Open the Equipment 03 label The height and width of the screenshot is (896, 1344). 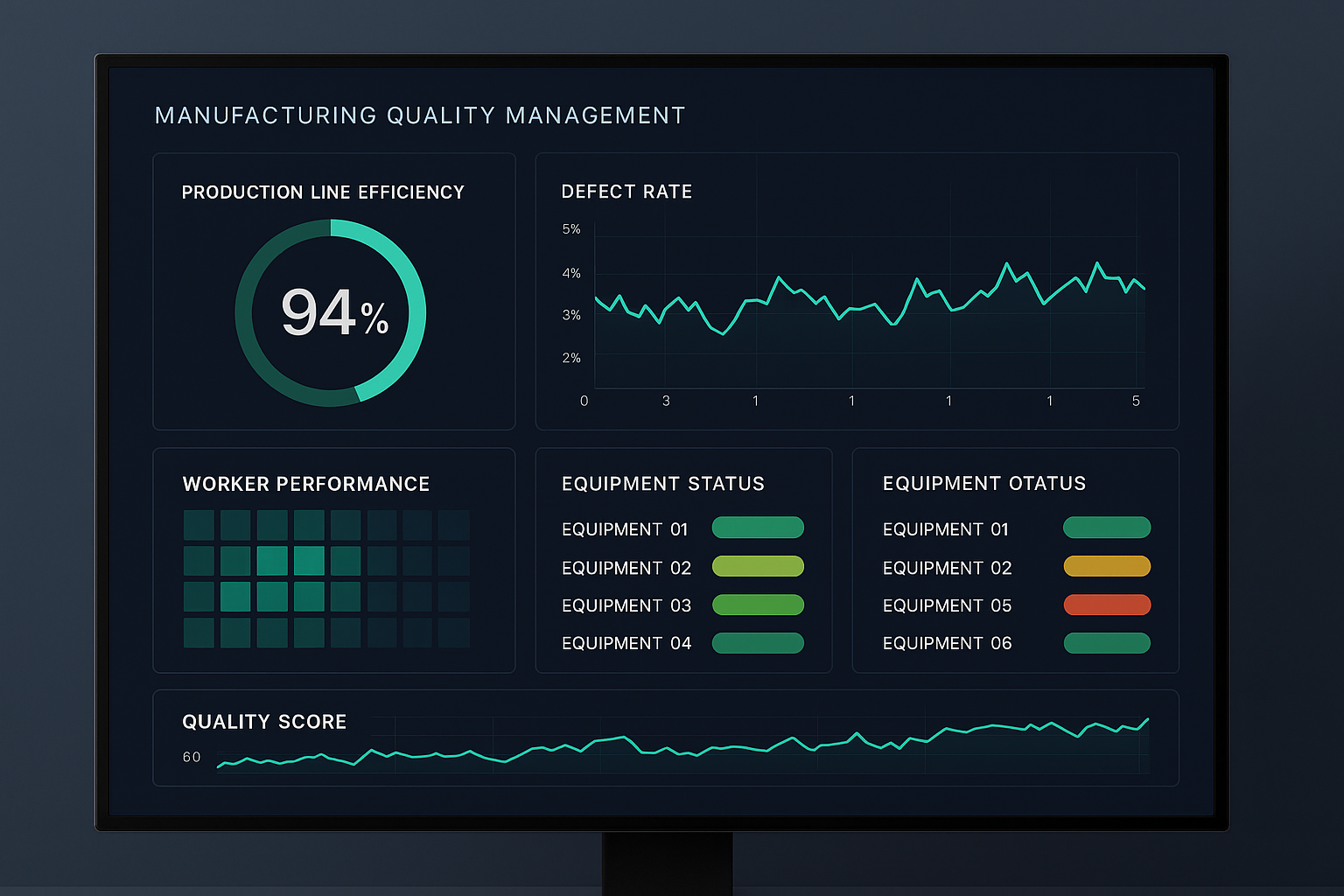click(x=626, y=605)
